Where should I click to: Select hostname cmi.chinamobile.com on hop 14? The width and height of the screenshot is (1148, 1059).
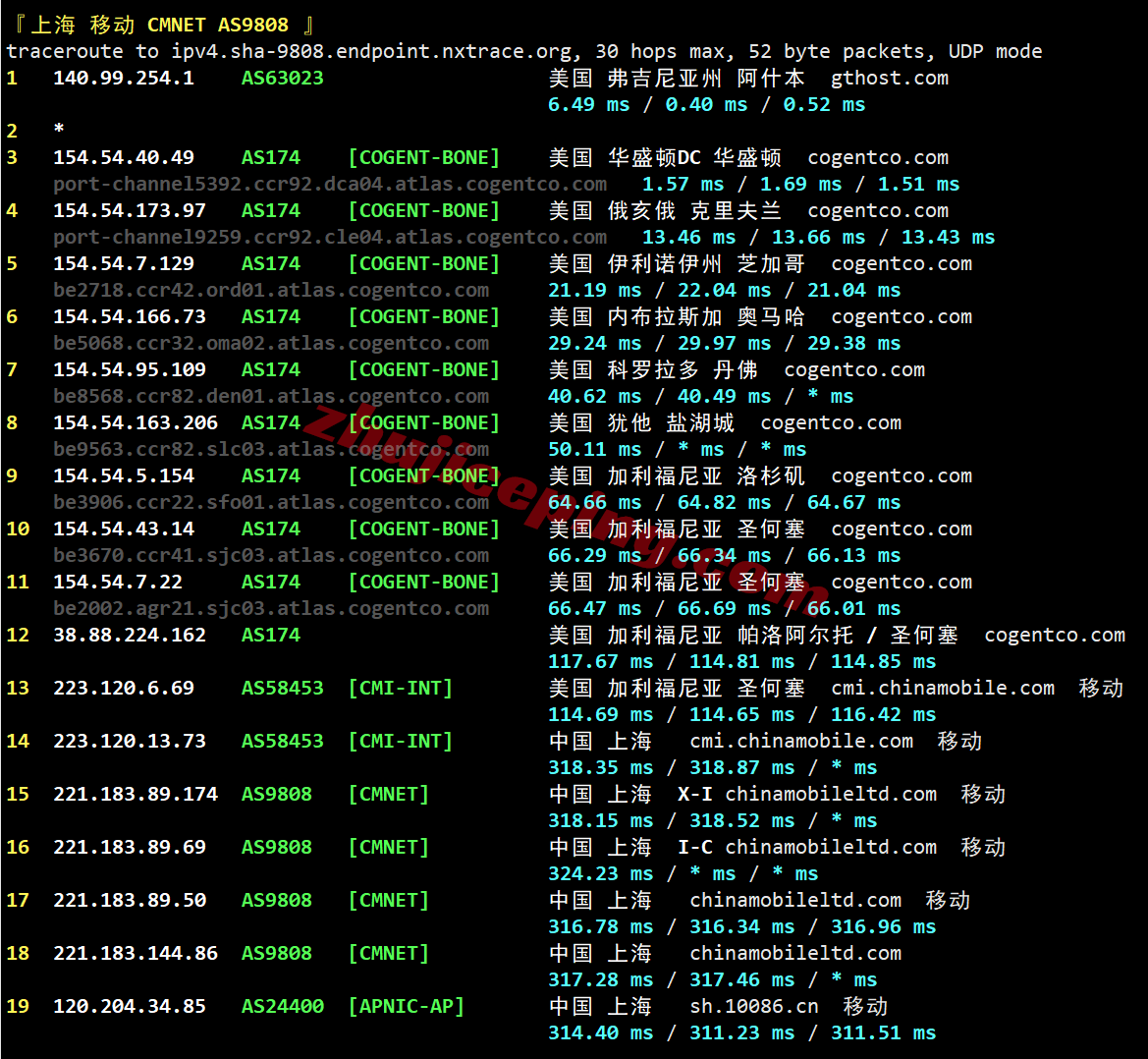tap(801, 741)
